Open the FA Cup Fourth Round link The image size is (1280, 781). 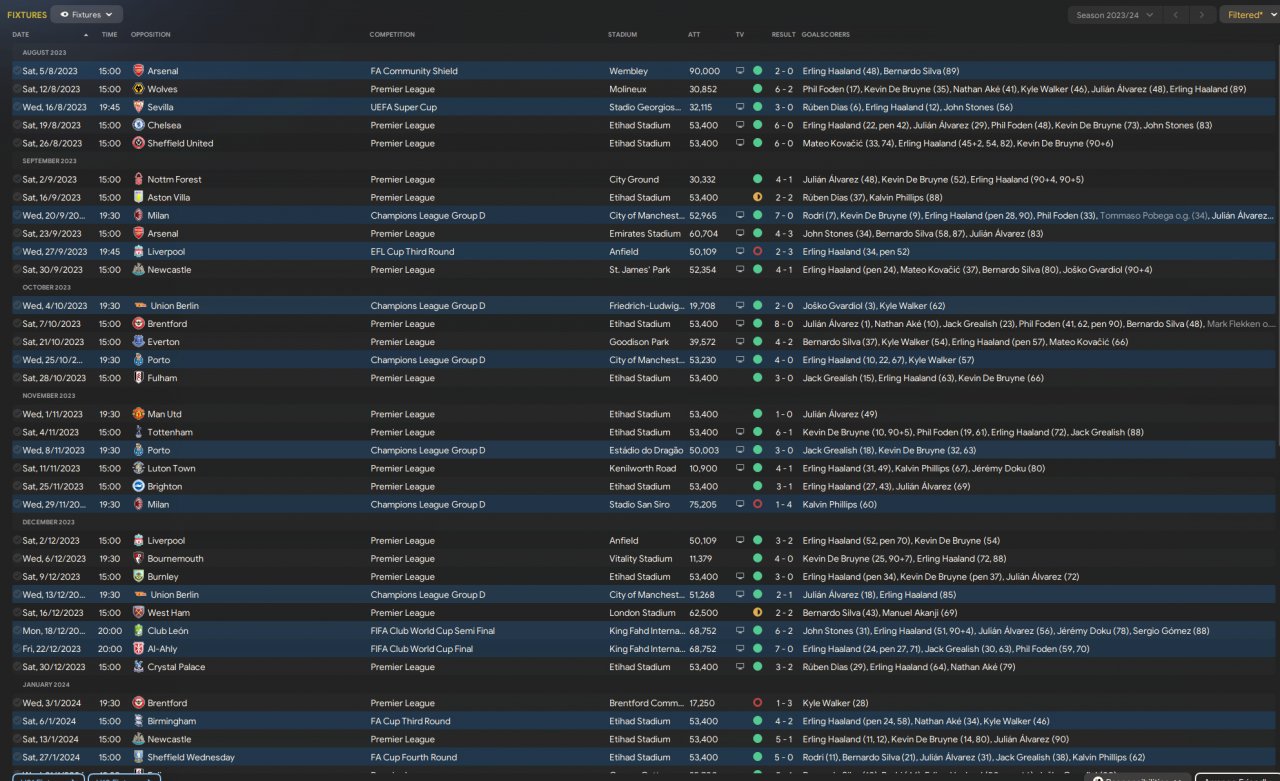(414, 757)
